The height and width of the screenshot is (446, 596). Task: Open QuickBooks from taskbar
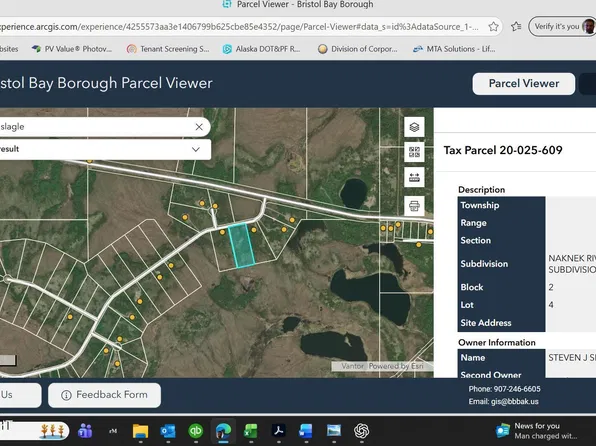(x=196, y=431)
